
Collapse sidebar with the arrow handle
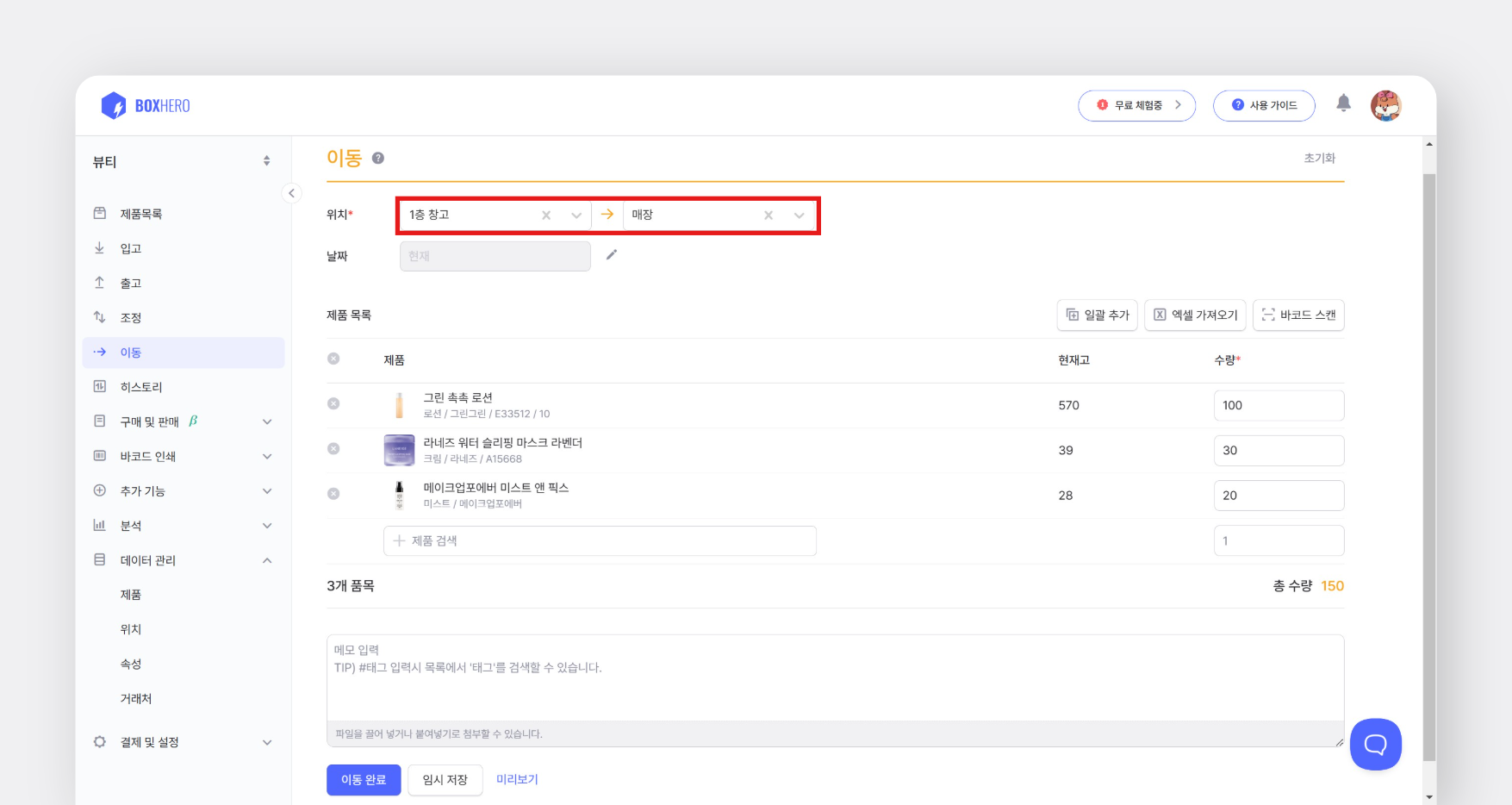coord(291,193)
